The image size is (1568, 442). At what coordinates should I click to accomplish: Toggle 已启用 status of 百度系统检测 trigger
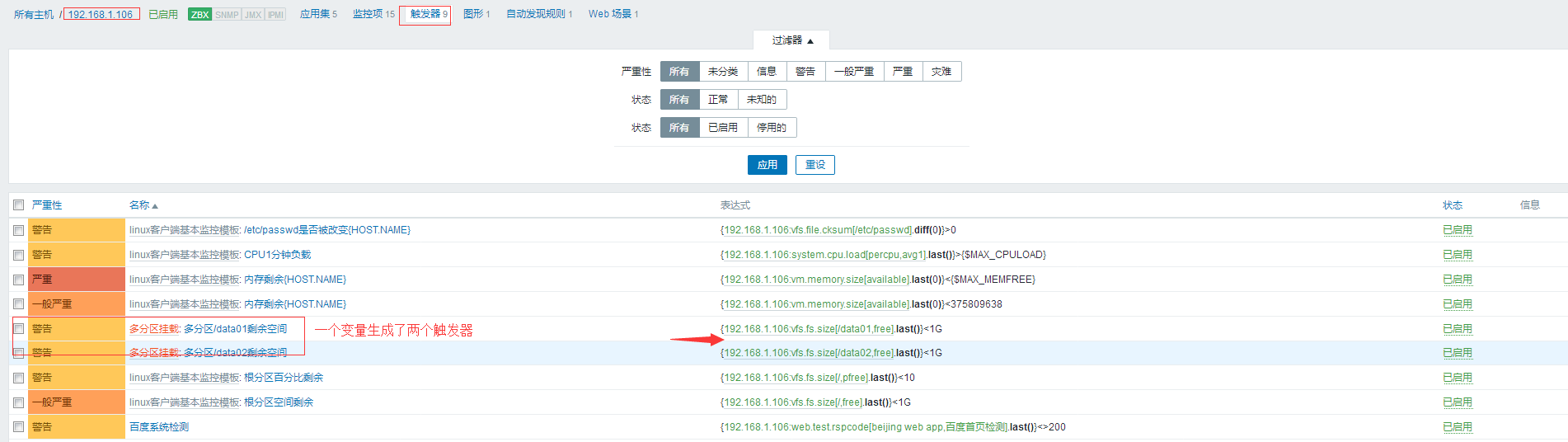point(1457,427)
